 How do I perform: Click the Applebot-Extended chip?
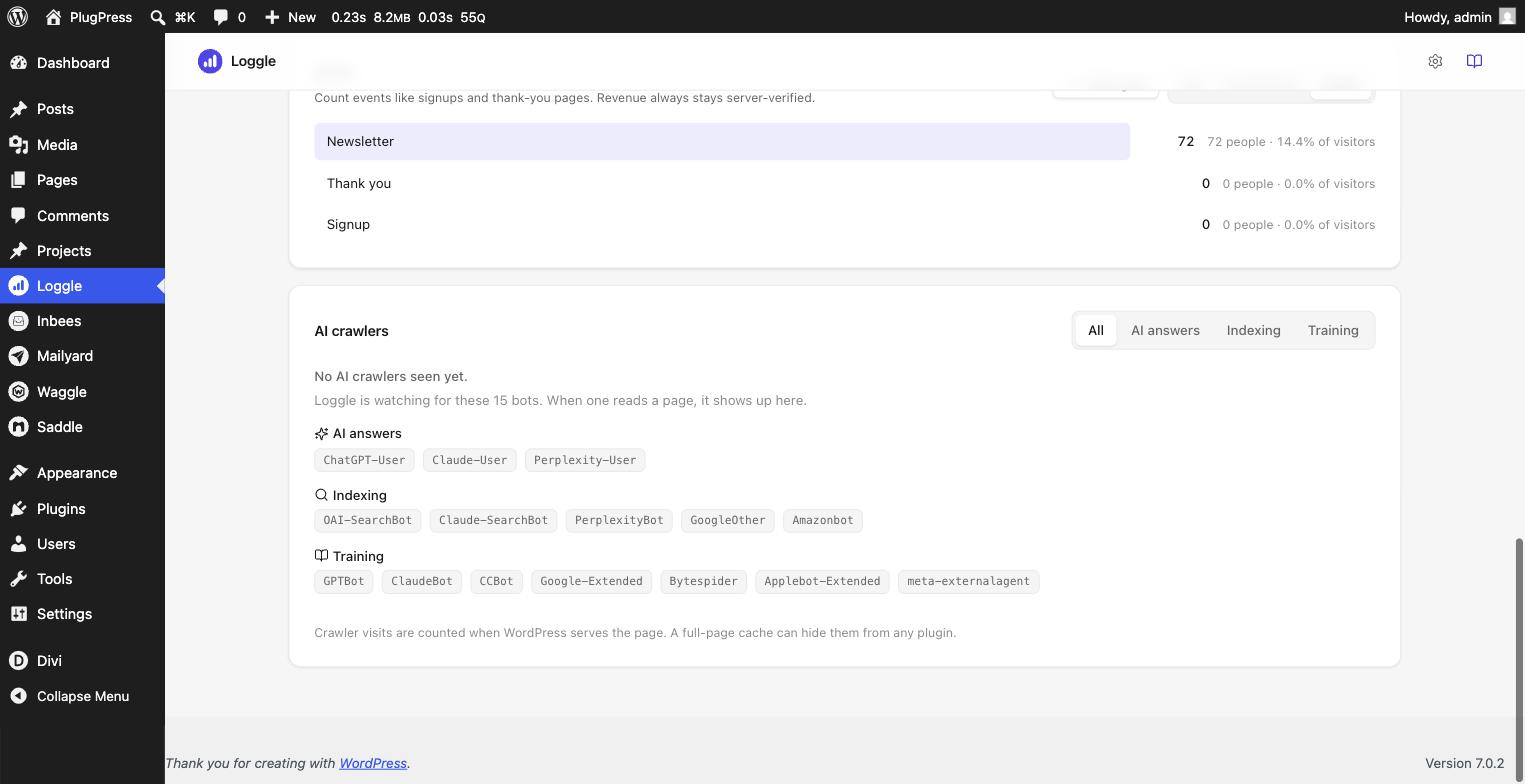click(x=822, y=581)
